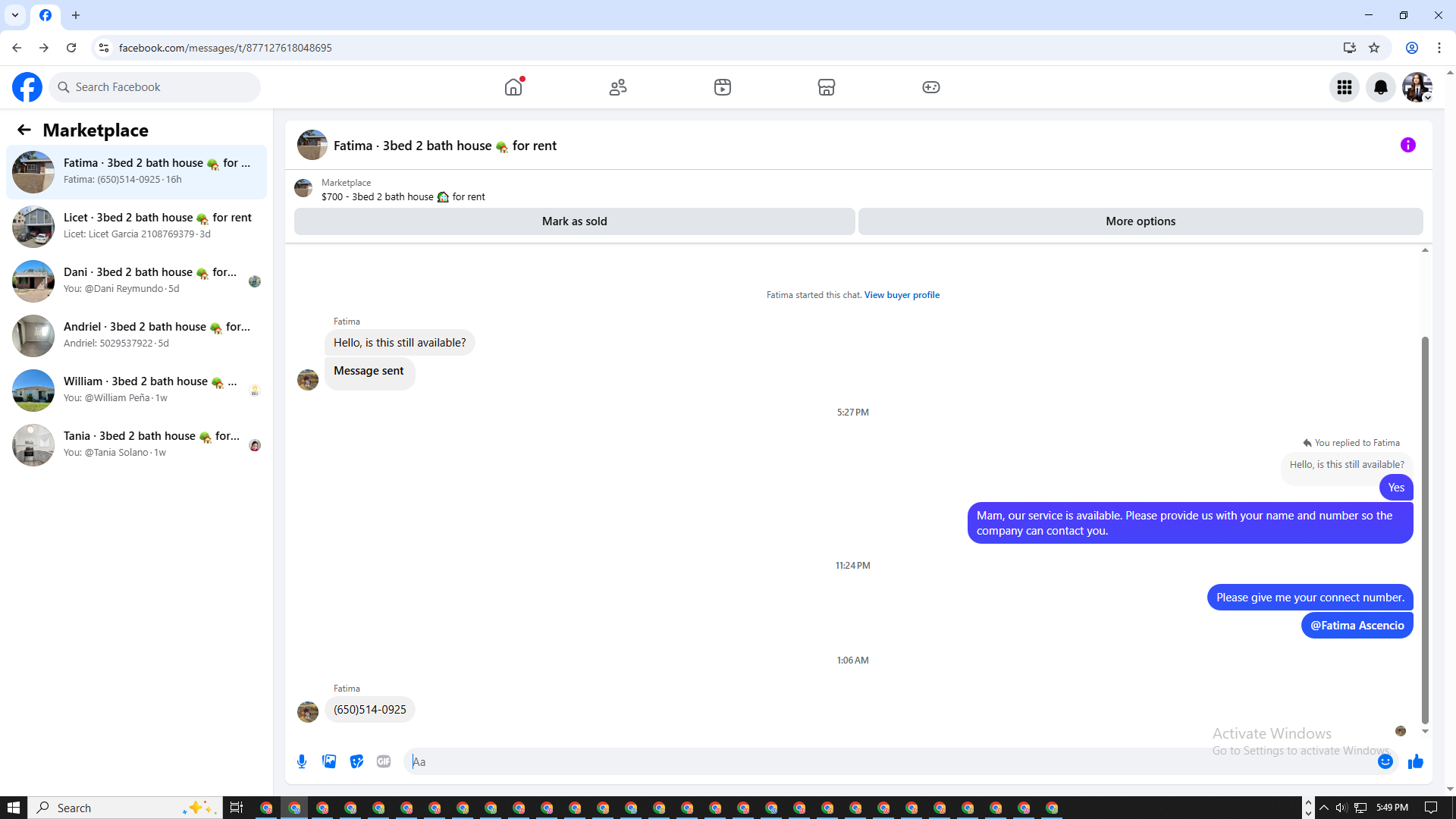The width and height of the screenshot is (1456, 819).
Task: Choose a sticker icon
Action: coord(356,761)
